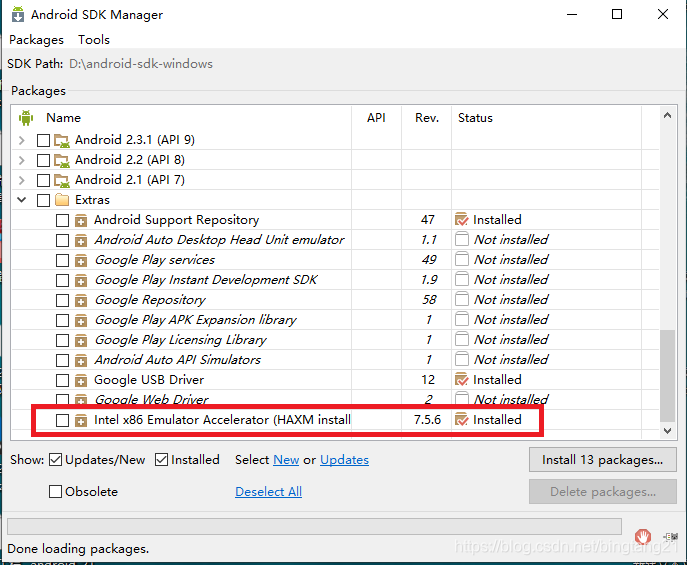Screen dimensions: 687x565
Task: Click the Android Support Repository package icon
Action: pyautogui.click(x=81, y=221)
